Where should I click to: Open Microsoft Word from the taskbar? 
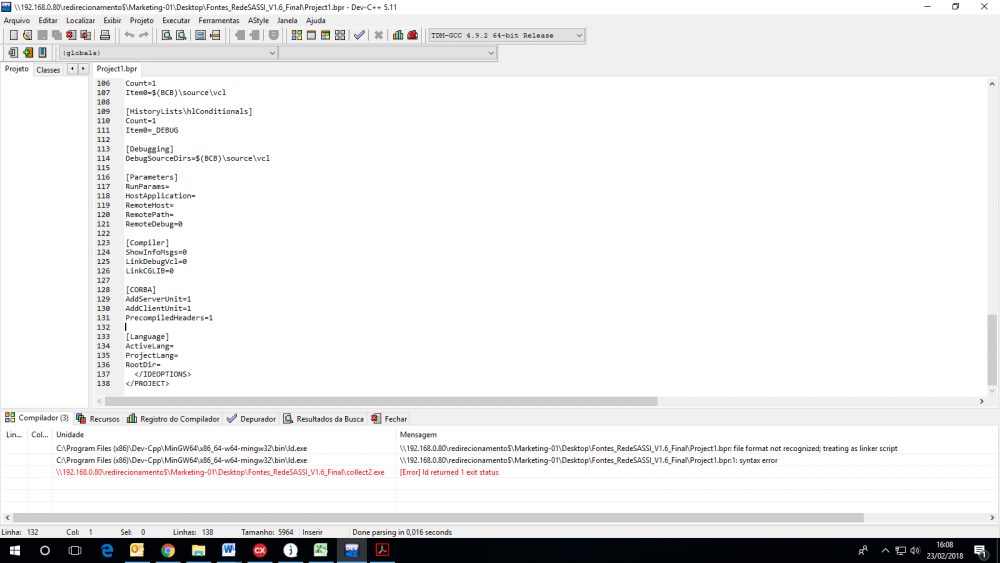[229, 550]
